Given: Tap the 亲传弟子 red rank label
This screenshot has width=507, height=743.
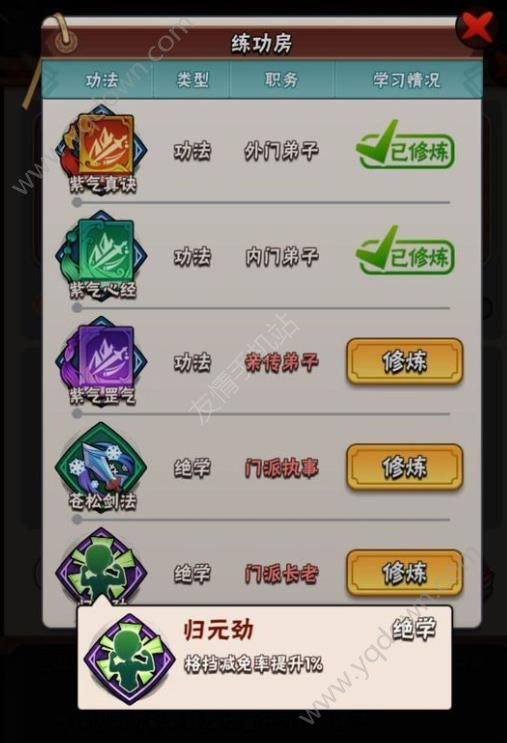Looking at the screenshot, I should [281, 362].
